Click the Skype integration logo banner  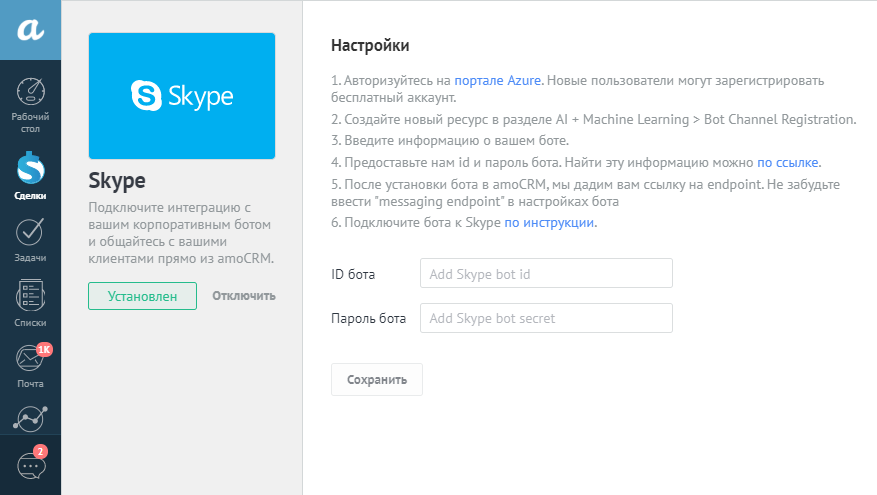[x=182, y=96]
